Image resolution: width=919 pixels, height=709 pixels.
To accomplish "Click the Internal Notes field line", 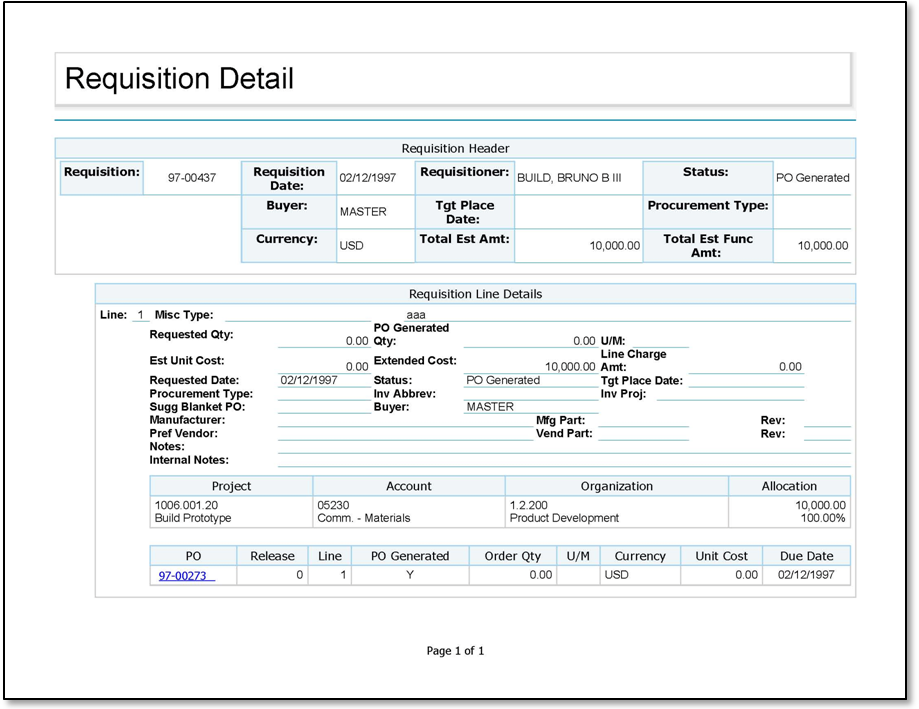I will (x=563, y=461).
